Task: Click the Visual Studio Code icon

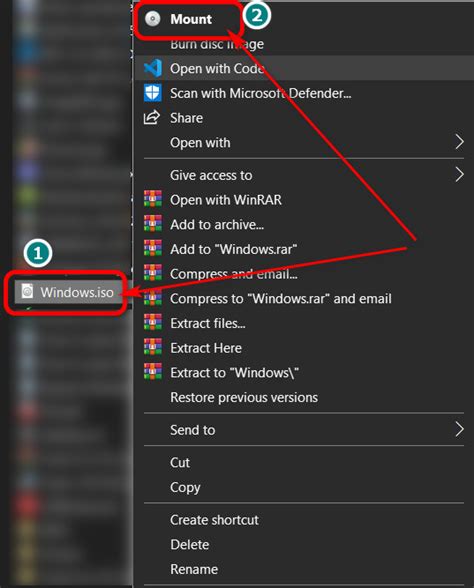Action: (153, 68)
